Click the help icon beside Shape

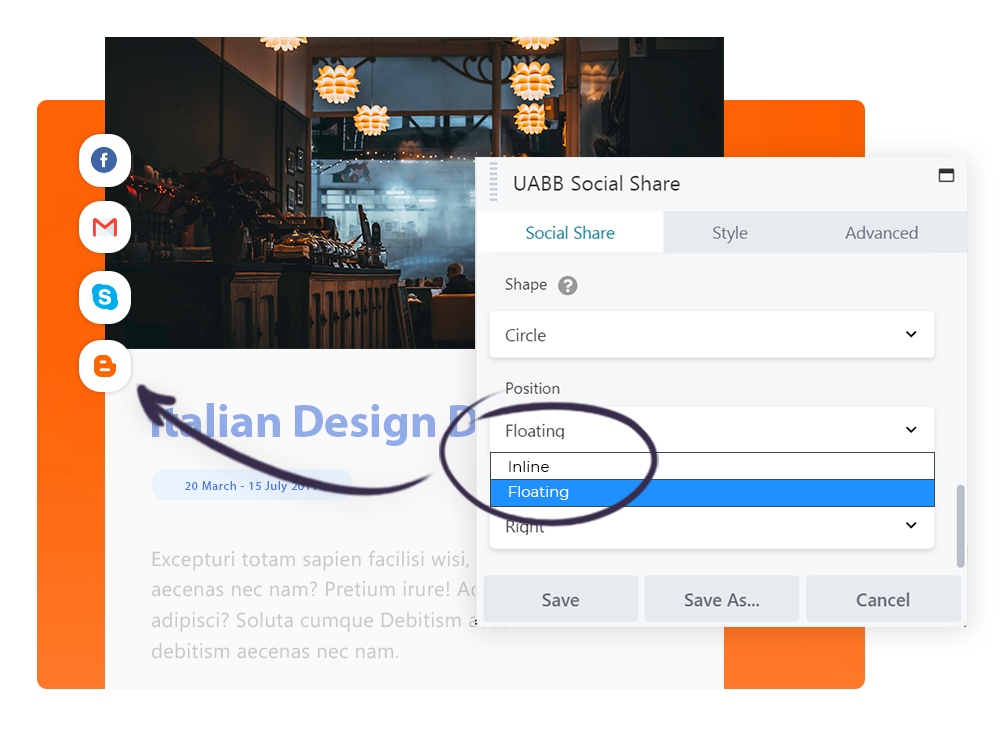pyautogui.click(x=567, y=286)
